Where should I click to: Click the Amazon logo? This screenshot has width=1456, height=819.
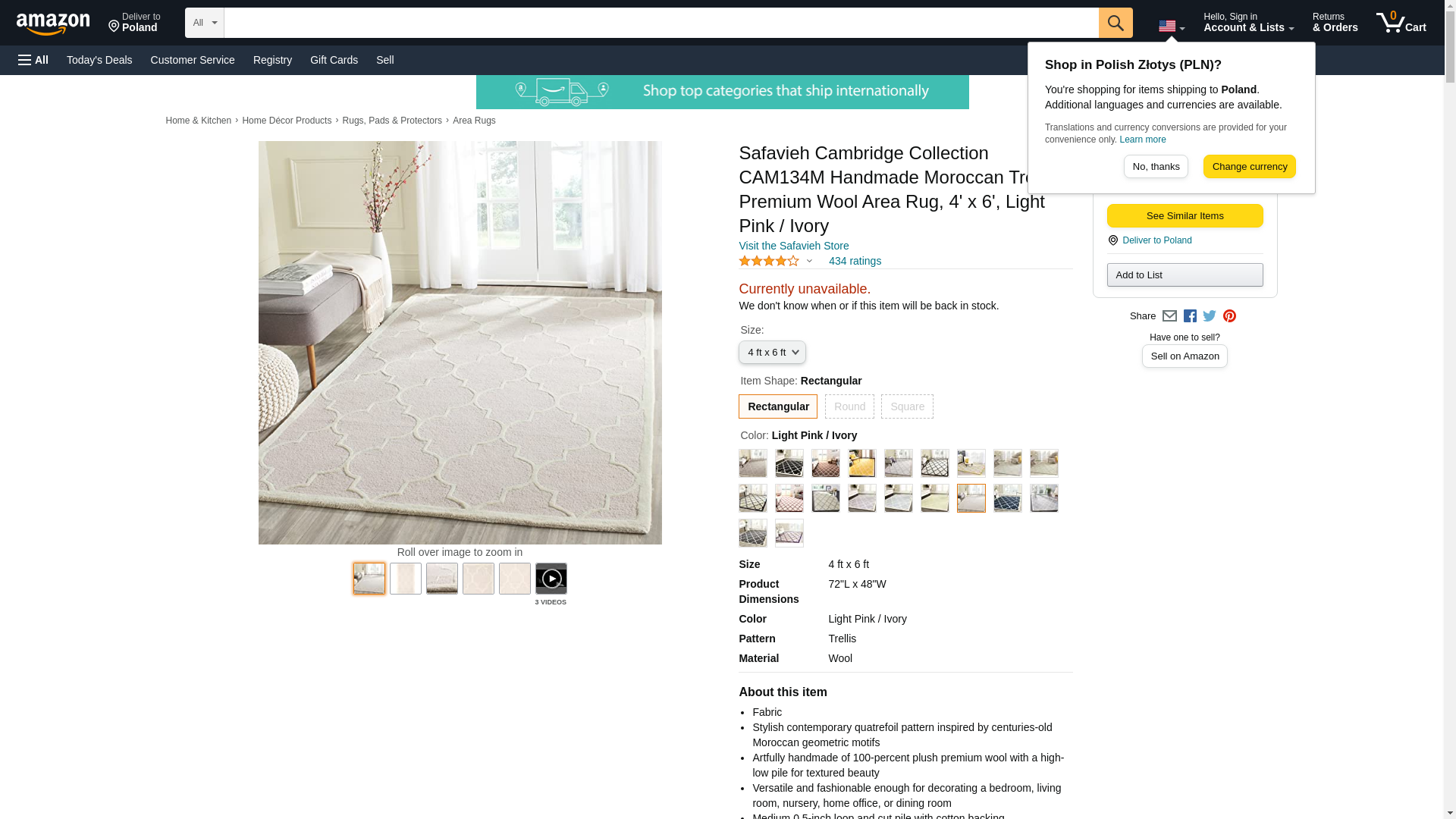(x=53, y=24)
